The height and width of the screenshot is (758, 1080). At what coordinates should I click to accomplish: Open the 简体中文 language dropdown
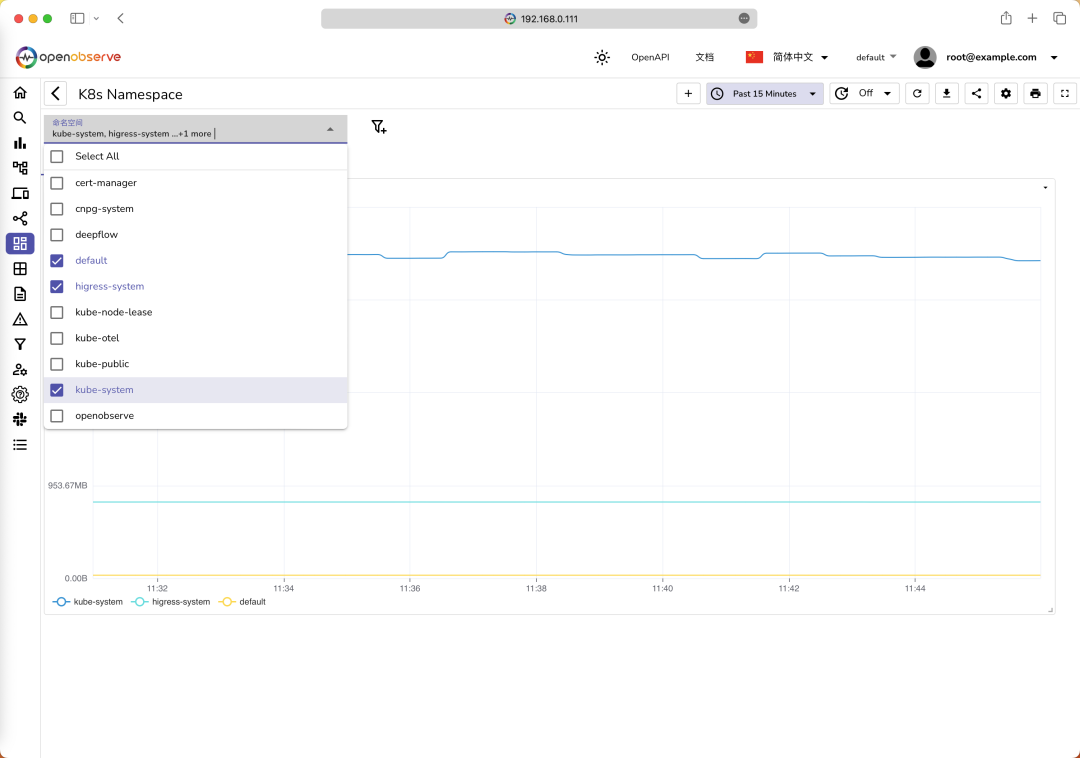pyautogui.click(x=788, y=58)
